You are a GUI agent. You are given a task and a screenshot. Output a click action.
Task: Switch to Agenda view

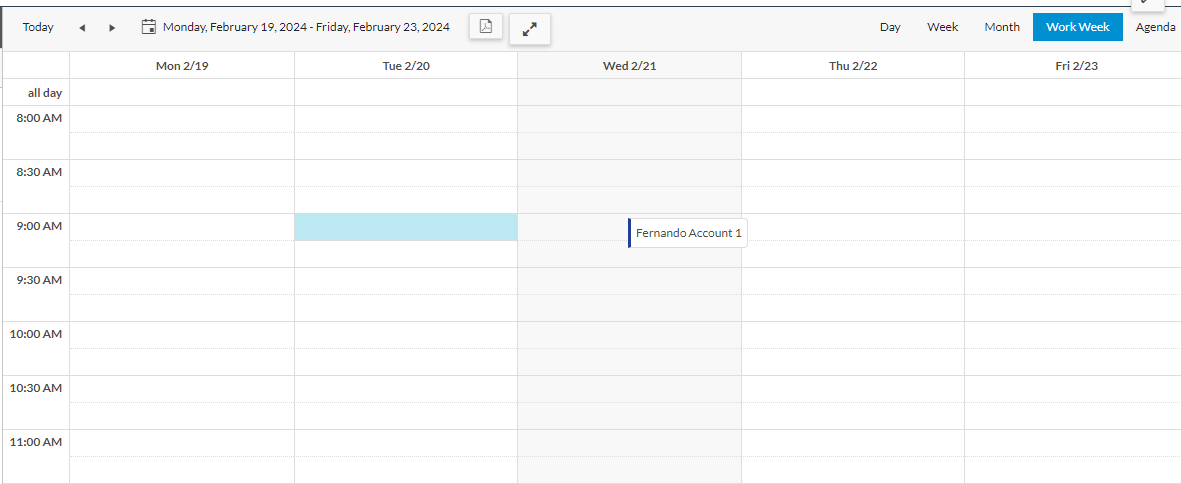point(1155,27)
